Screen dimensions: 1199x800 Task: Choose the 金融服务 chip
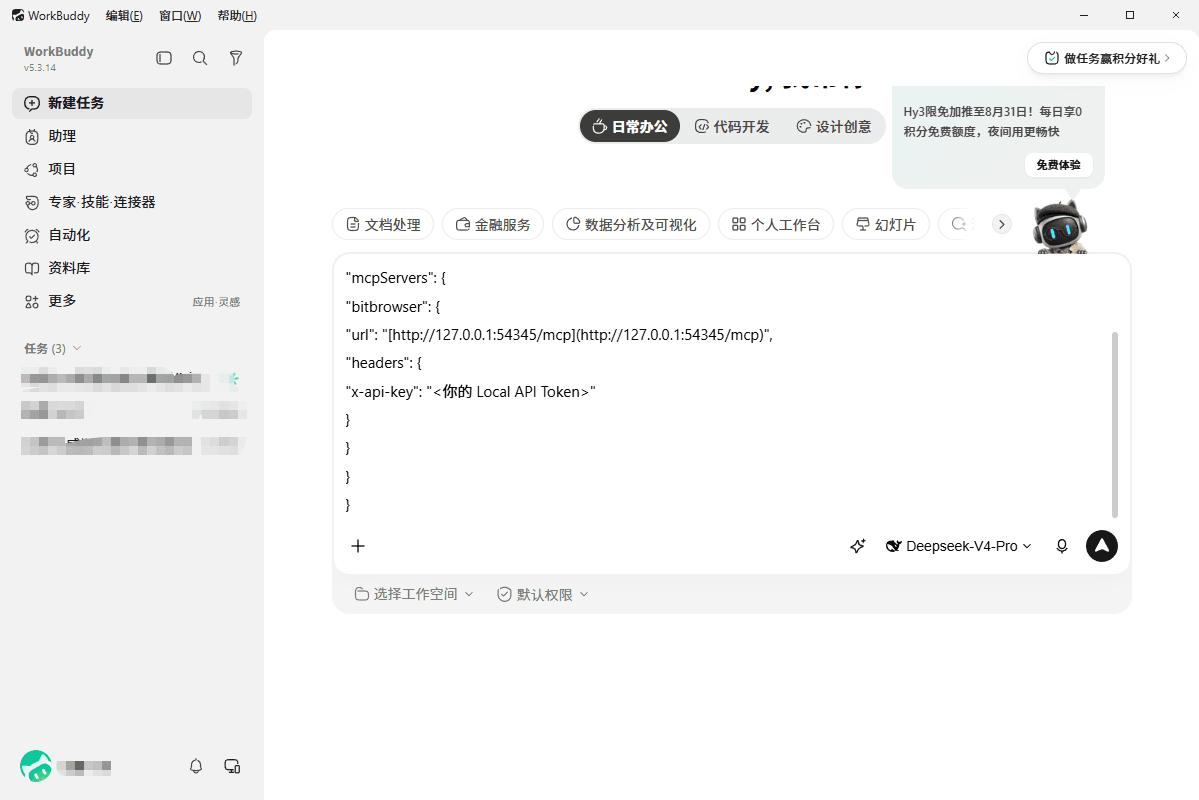click(493, 224)
